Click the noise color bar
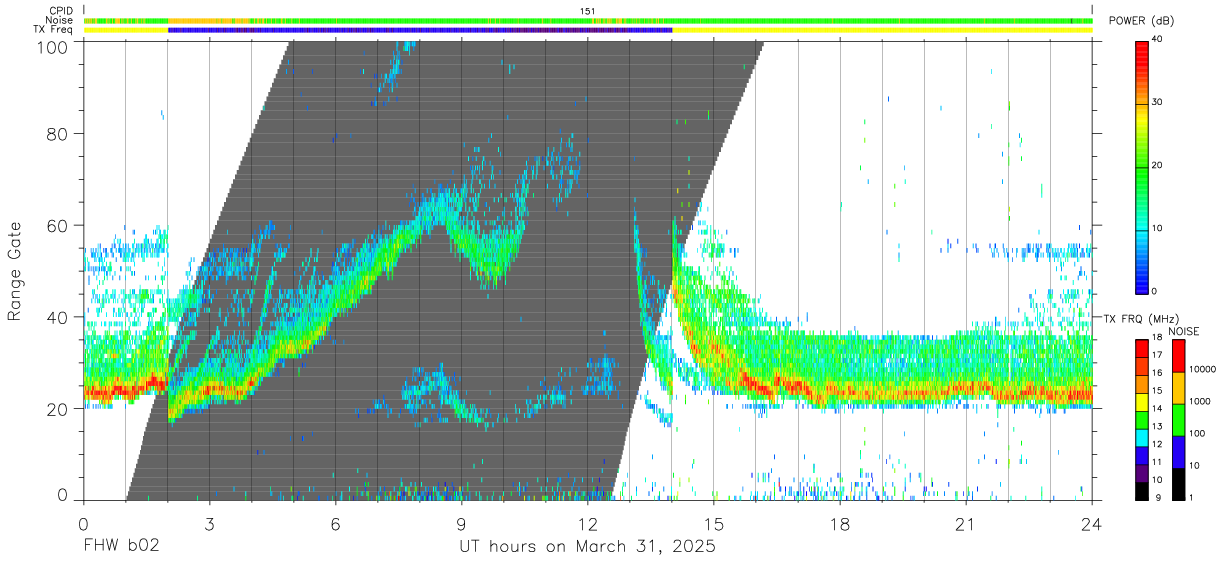This screenshot has height=567, width=1228. click(1178, 419)
